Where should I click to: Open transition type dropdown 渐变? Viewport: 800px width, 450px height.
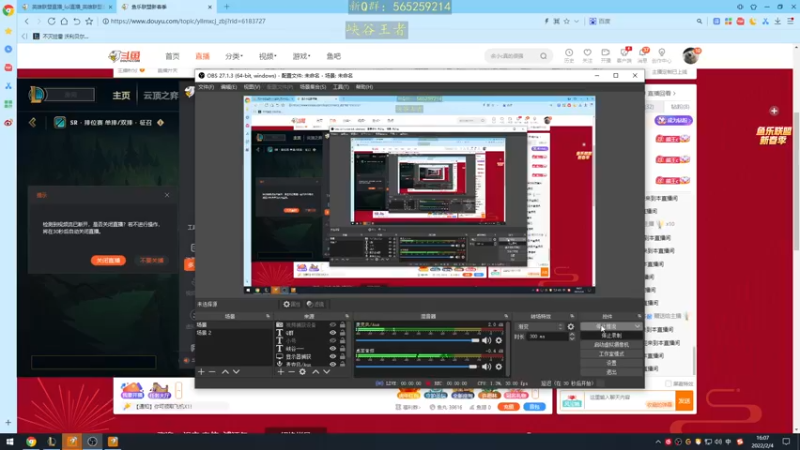point(540,327)
